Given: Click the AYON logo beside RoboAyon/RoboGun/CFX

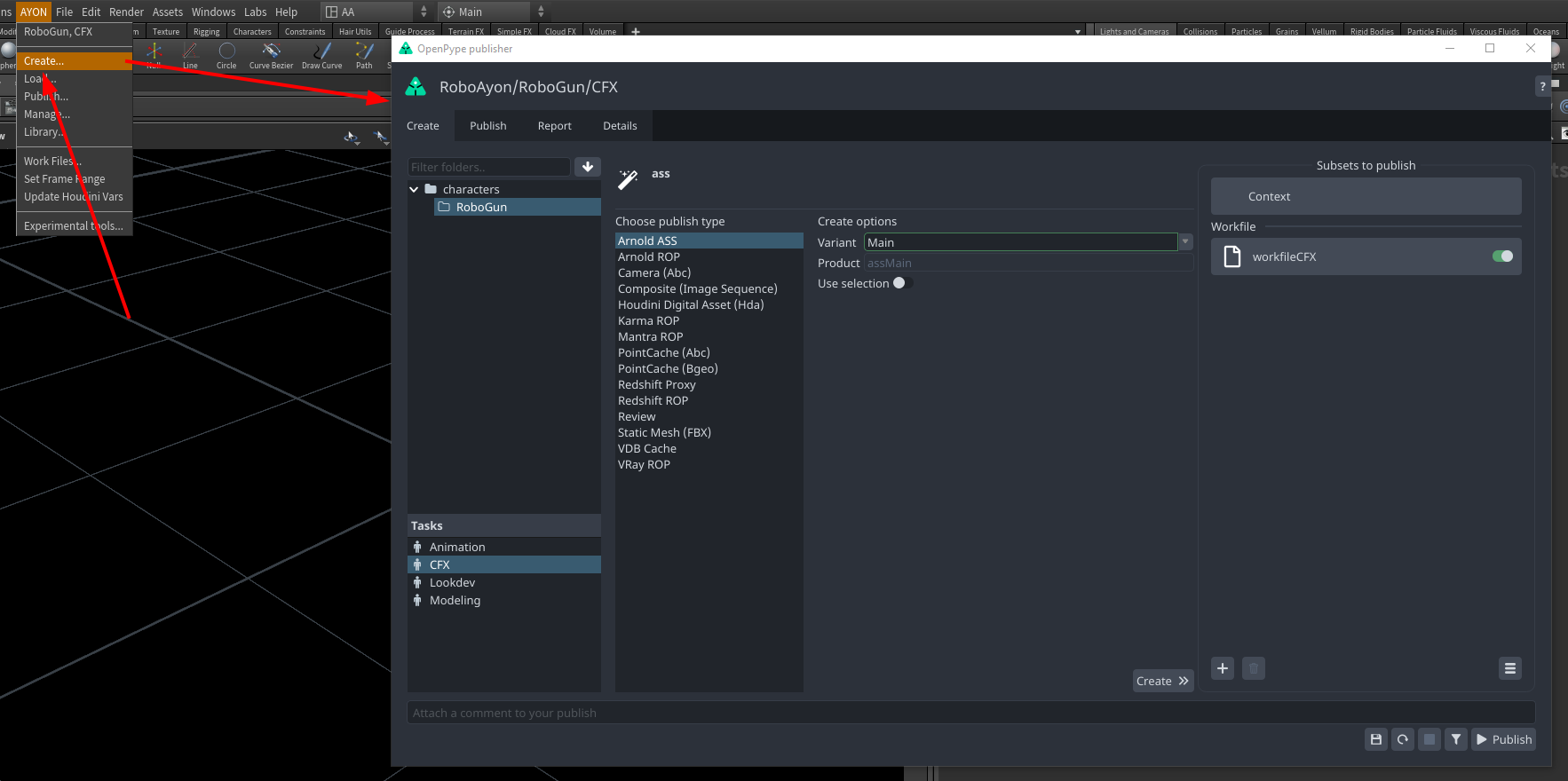Looking at the screenshot, I should tap(416, 86).
